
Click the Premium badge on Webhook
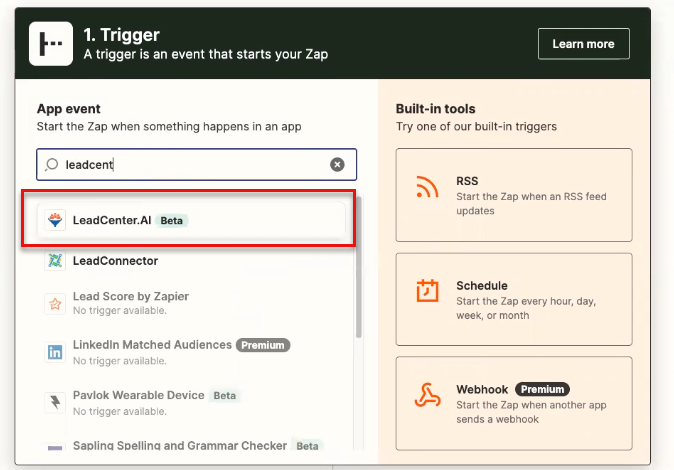pyautogui.click(x=542, y=389)
